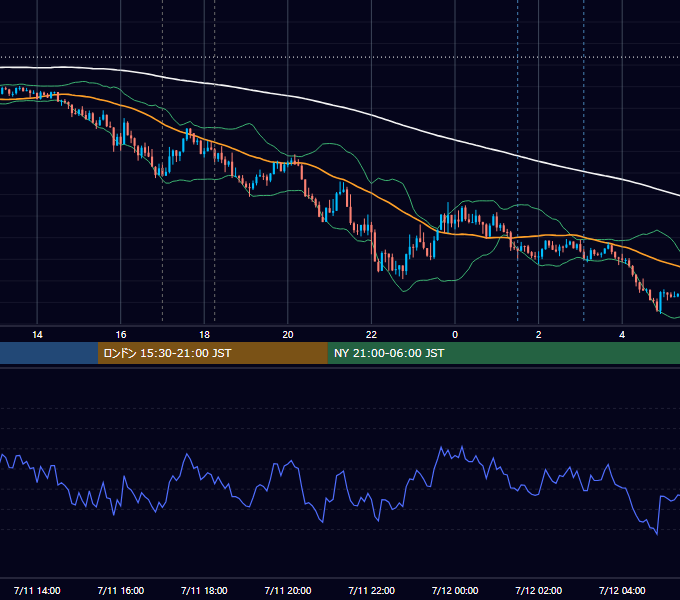This screenshot has height=600, width=680.
Task: Click hour label 0 on price chart axis
Action: pyautogui.click(x=455, y=335)
